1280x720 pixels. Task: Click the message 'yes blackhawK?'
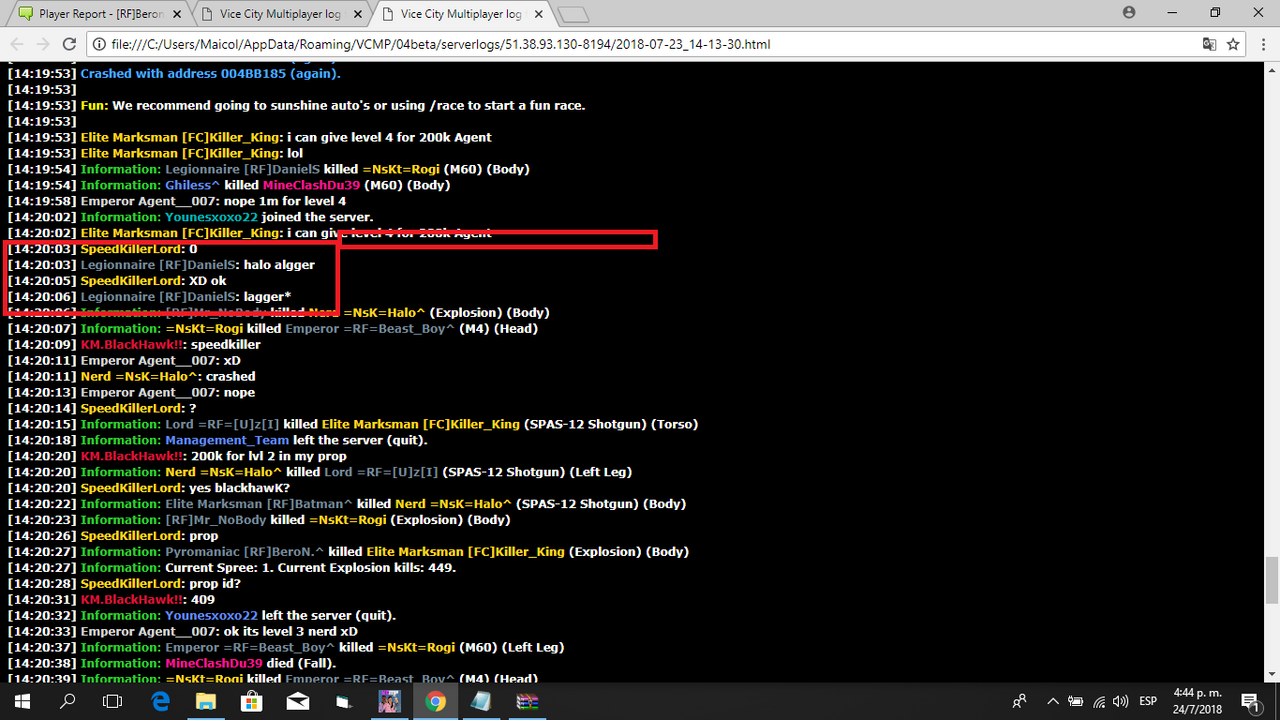pos(239,488)
